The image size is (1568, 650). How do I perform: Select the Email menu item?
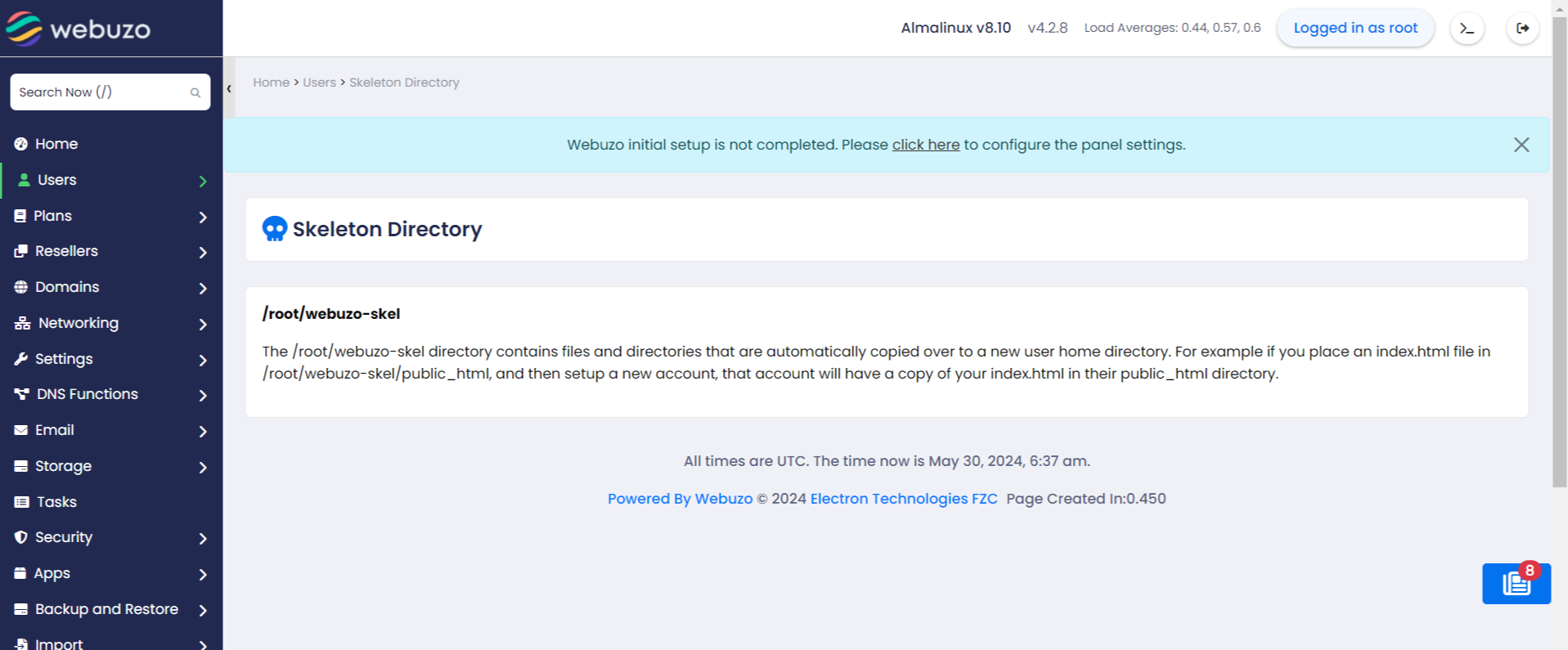click(x=54, y=430)
